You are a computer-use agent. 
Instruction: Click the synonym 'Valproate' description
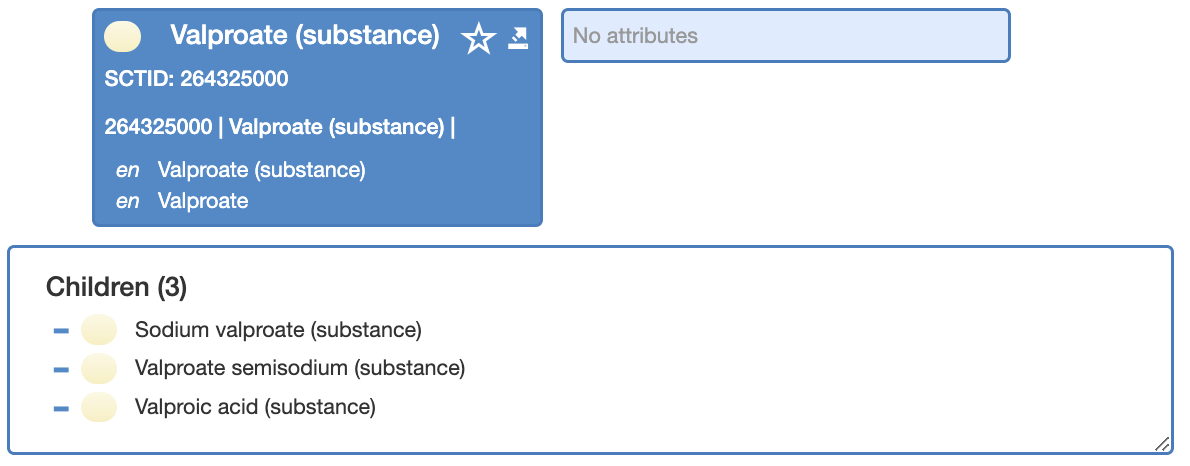point(203,201)
